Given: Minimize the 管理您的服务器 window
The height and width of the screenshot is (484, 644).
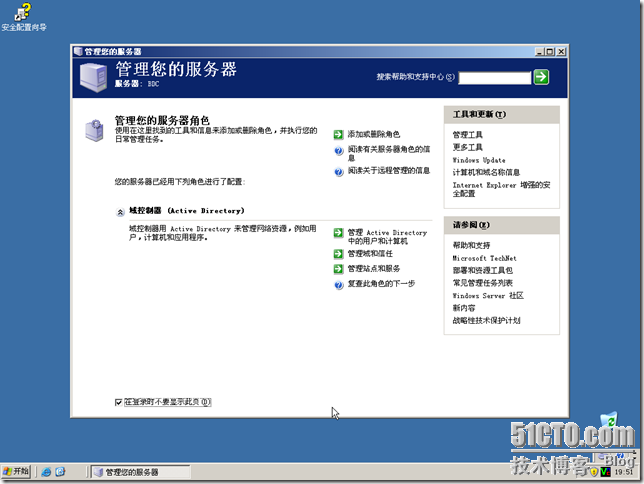Looking at the screenshot, I should coord(540,52).
